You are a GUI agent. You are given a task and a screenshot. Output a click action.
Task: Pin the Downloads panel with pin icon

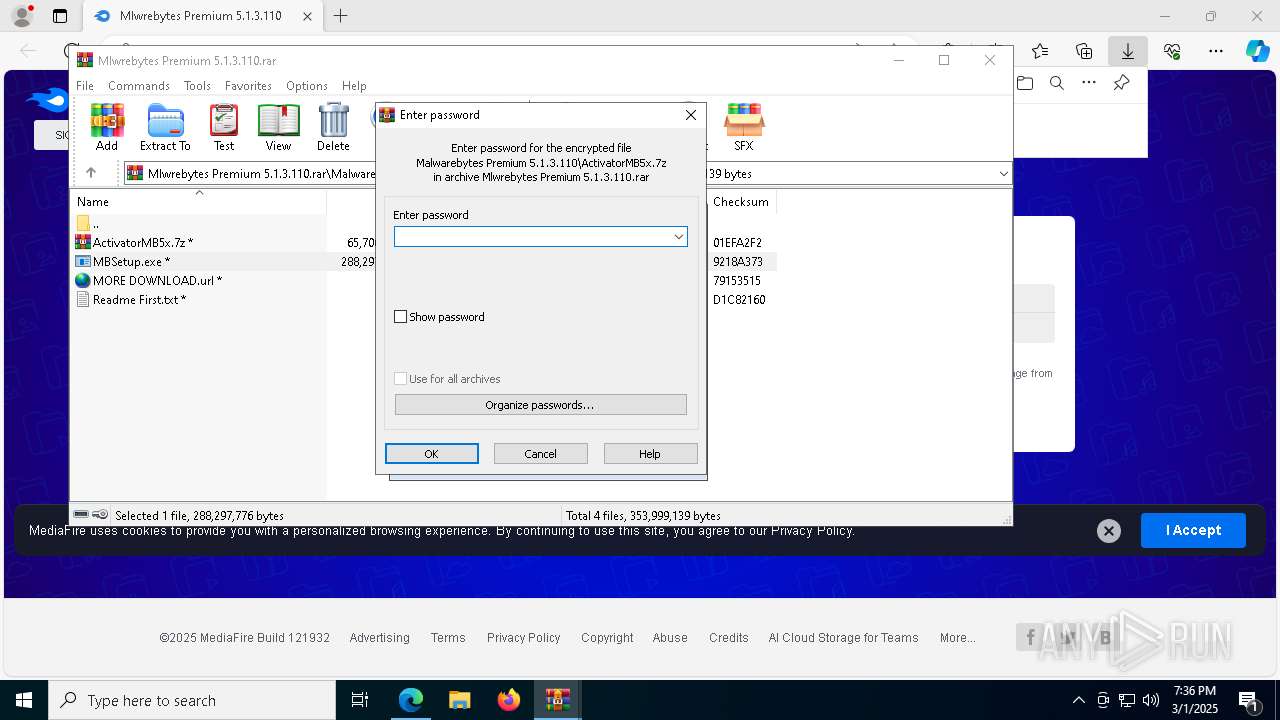coord(1122,83)
